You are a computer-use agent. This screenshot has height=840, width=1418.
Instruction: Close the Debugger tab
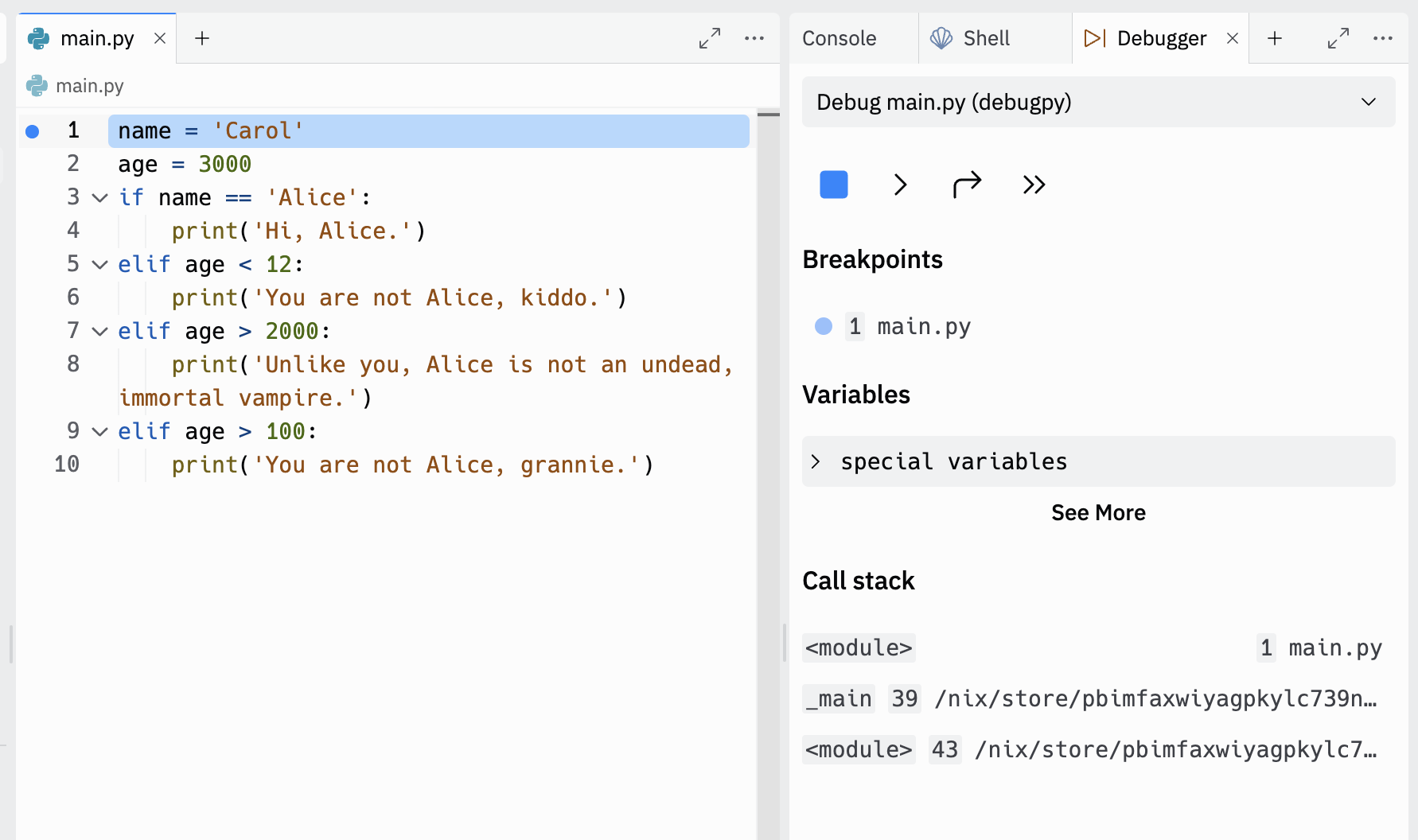point(1233,38)
